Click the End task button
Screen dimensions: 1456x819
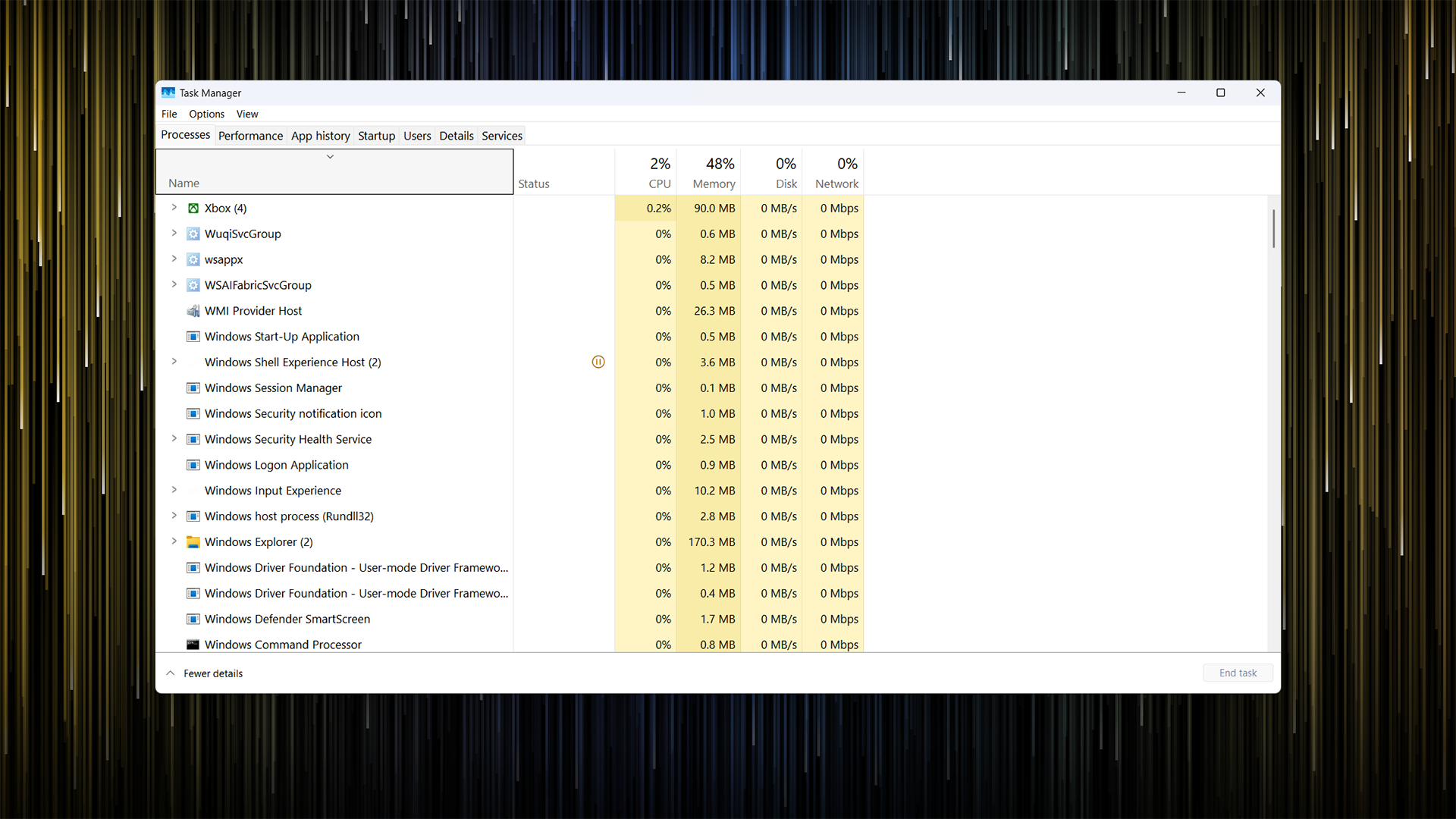(x=1238, y=673)
